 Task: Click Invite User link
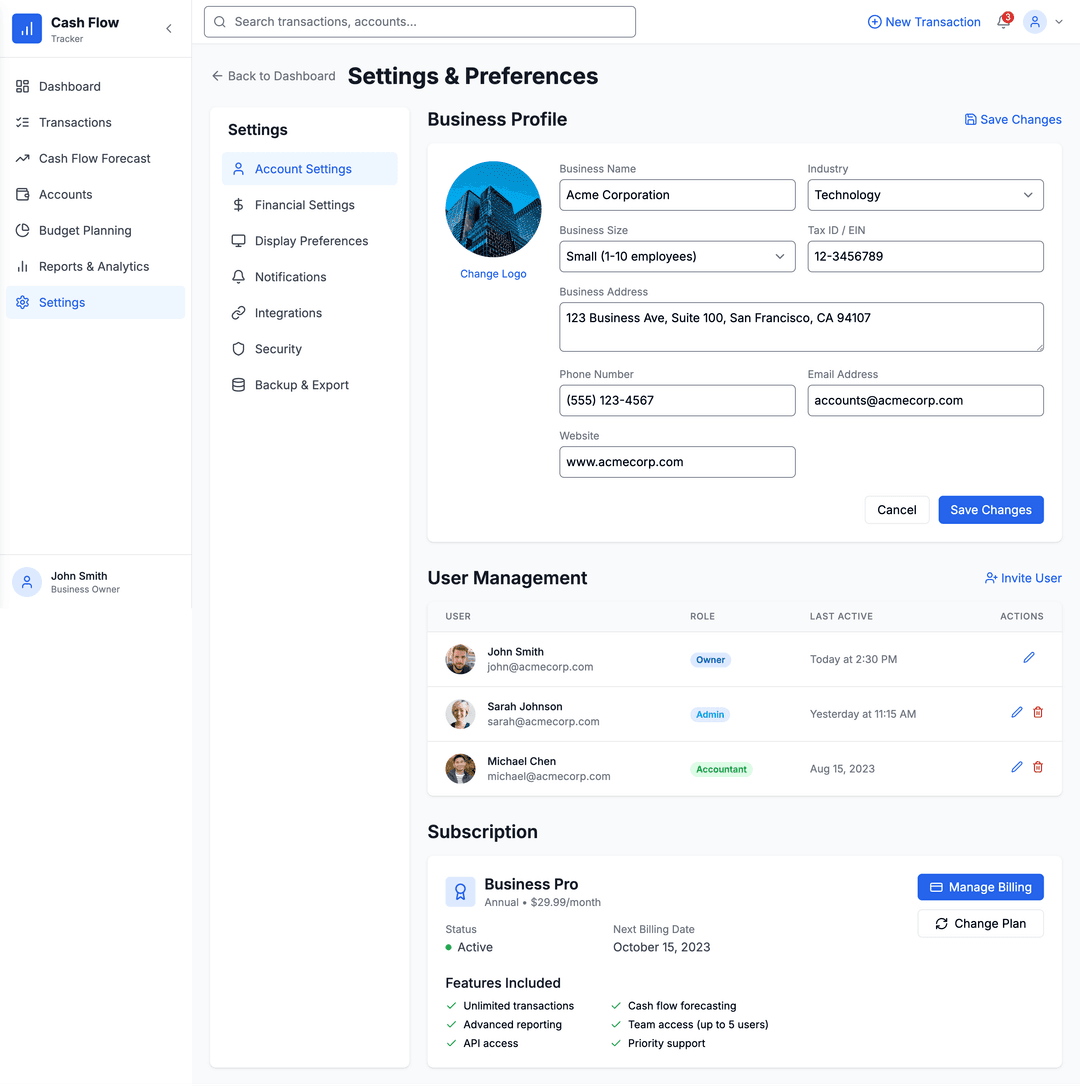pos(1023,578)
